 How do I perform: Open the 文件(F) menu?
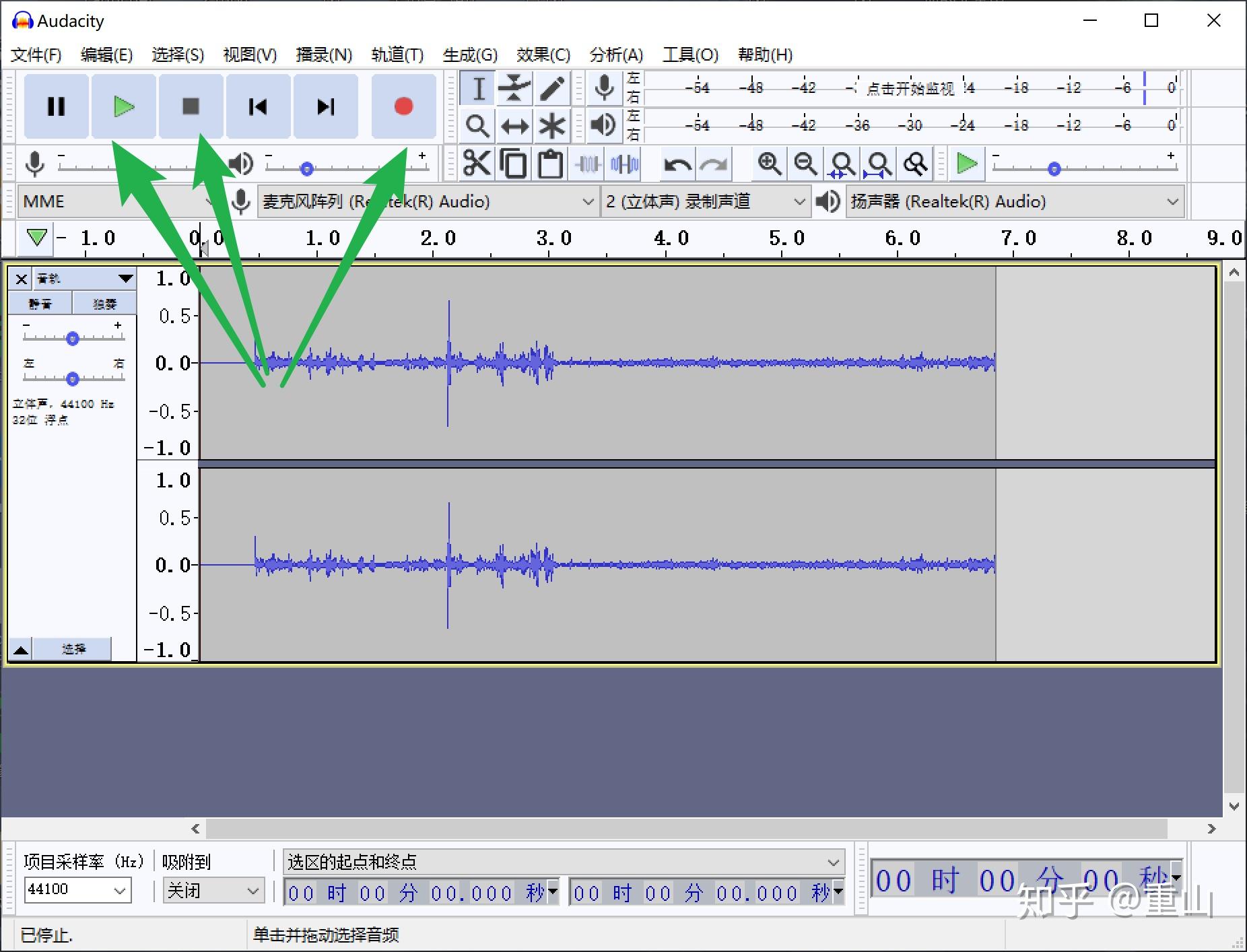point(36,55)
